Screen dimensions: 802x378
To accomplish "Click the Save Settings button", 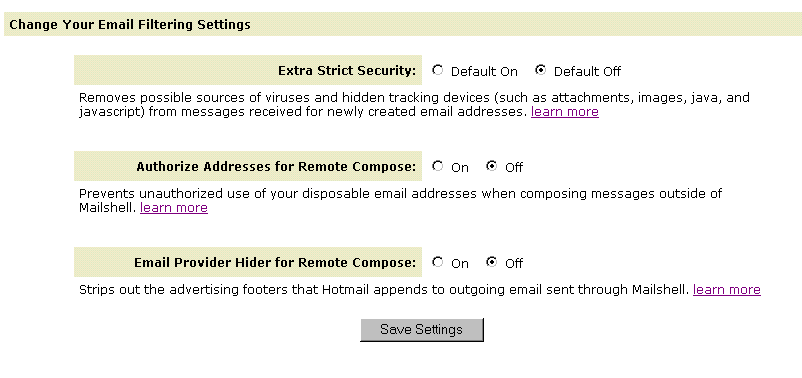I will pyautogui.click(x=422, y=329).
